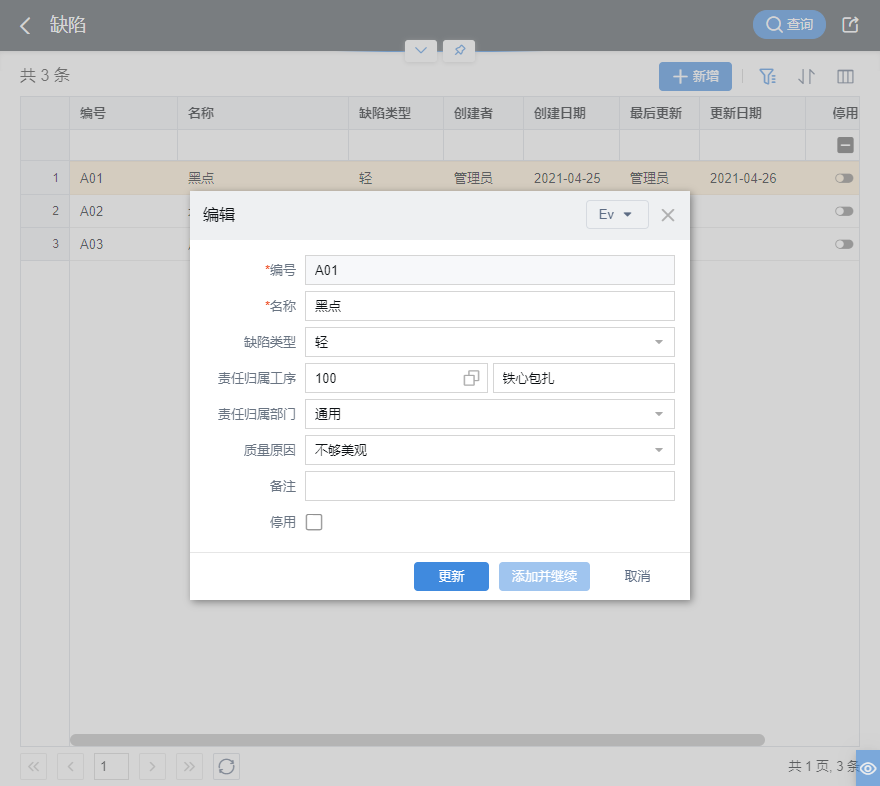Go to next page icon
The width and height of the screenshot is (880, 786).
(x=152, y=766)
